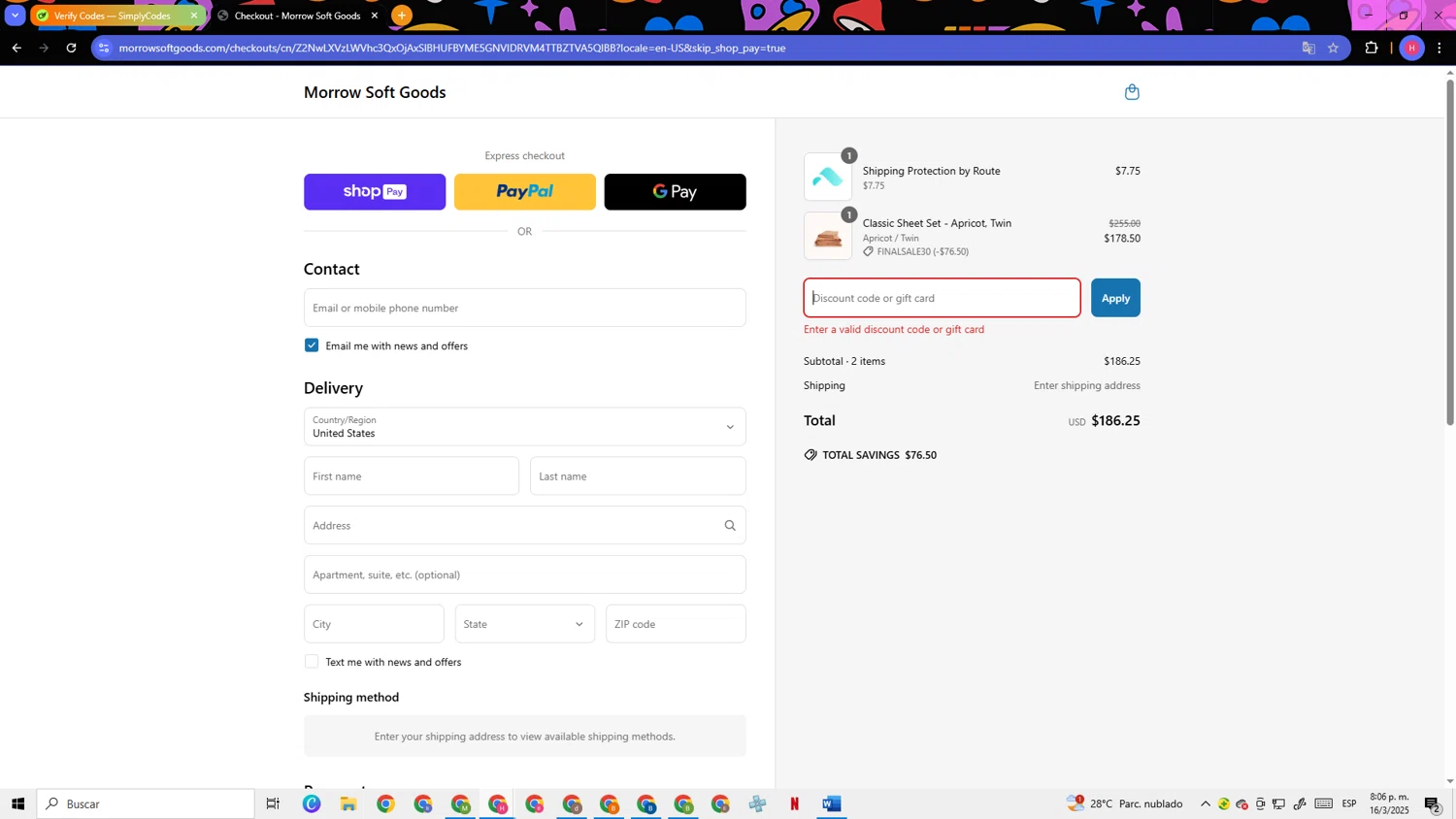Click the Windows Buscar search box
This screenshot has width=1456, height=819.
click(x=146, y=803)
